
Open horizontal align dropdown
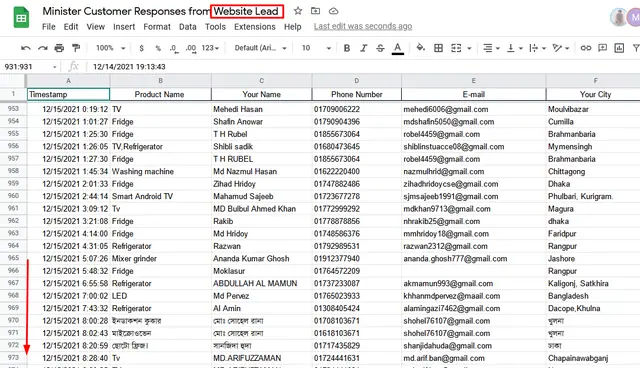tap(491, 48)
